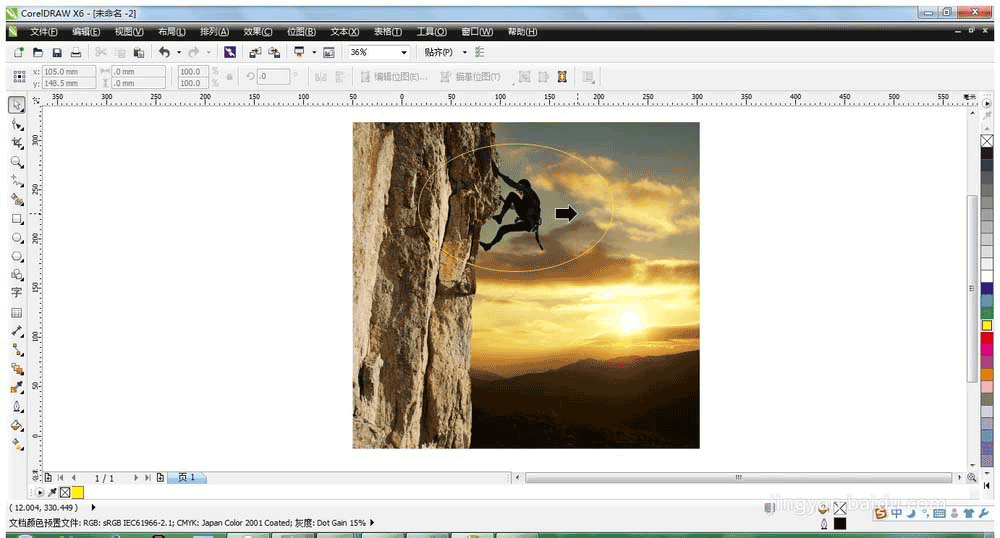Select the Crop tool

point(17,143)
